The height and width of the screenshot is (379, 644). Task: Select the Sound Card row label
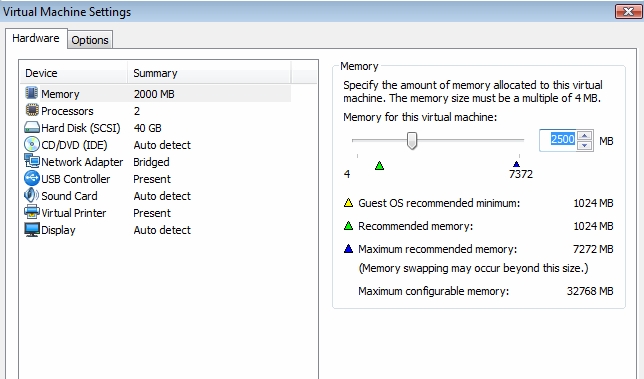point(69,196)
